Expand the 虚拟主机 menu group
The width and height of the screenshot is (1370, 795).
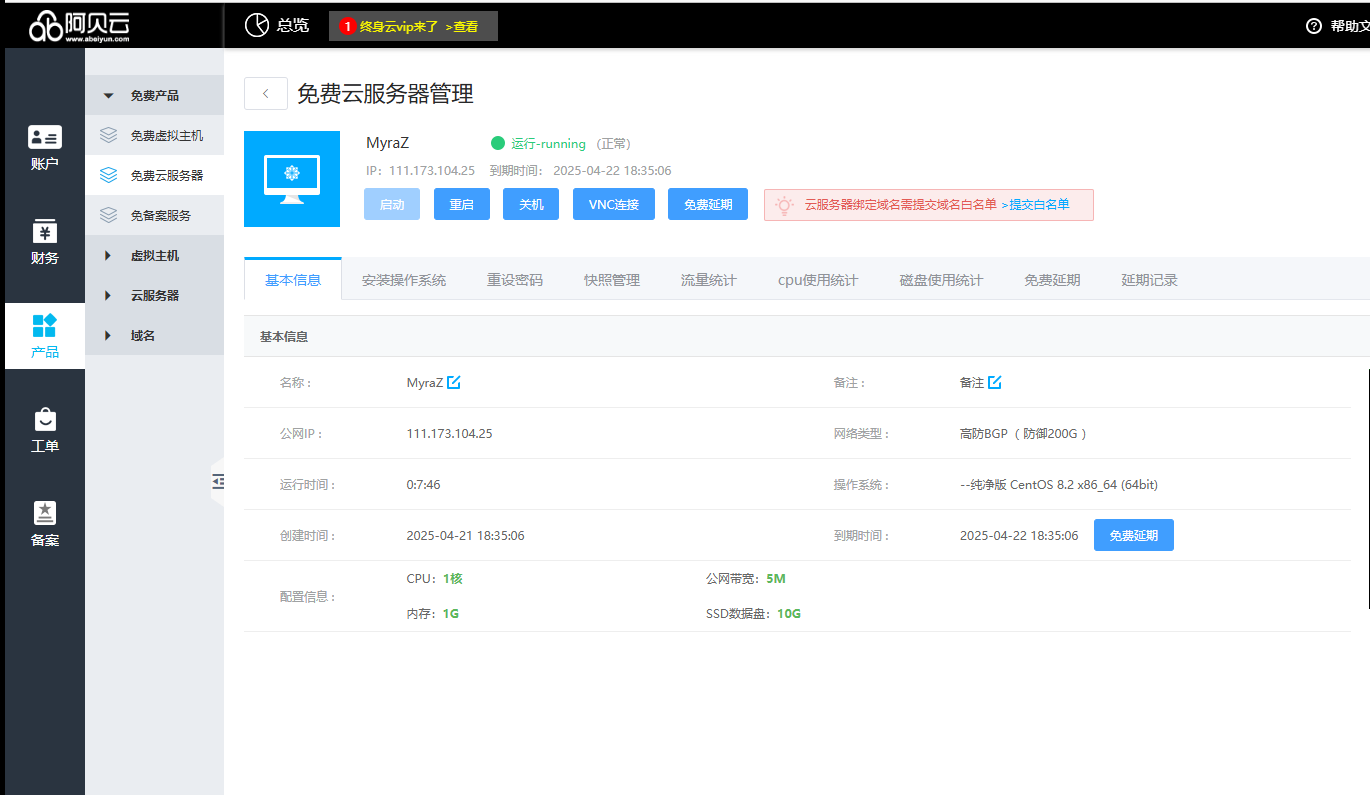tap(154, 255)
